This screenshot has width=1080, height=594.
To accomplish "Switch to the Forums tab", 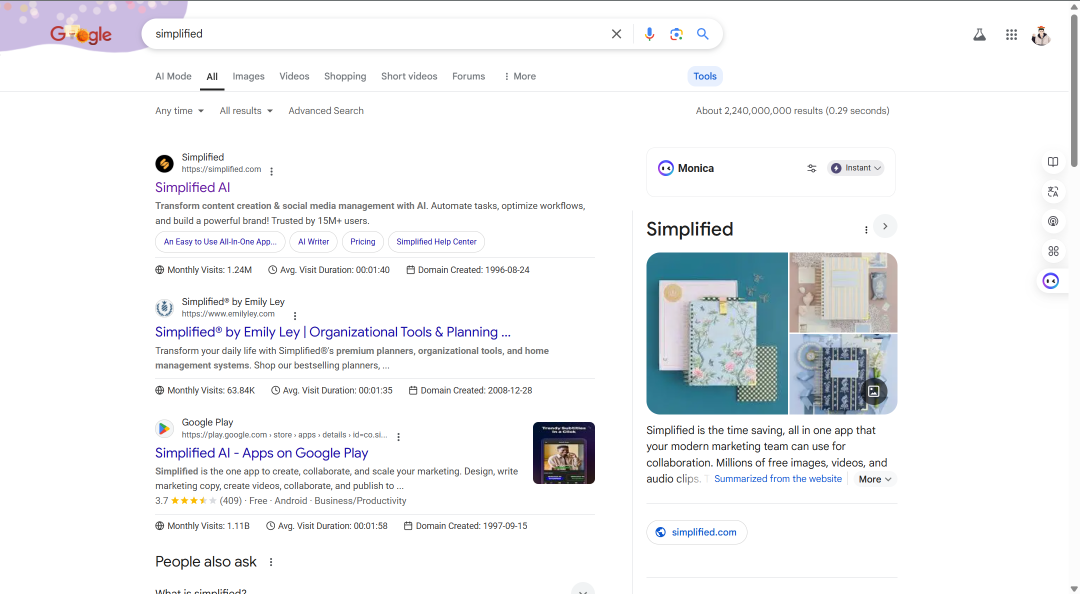I will pos(468,76).
